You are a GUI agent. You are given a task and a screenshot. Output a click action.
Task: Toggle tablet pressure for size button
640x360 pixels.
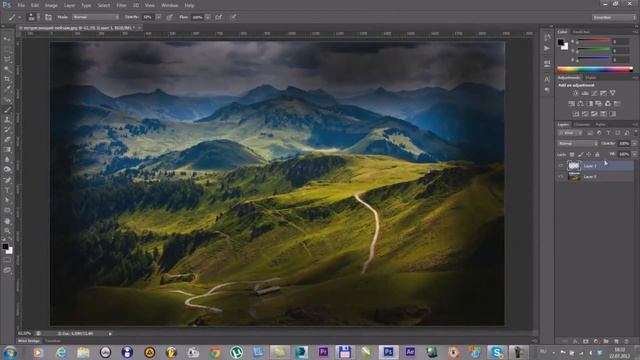(233, 17)
